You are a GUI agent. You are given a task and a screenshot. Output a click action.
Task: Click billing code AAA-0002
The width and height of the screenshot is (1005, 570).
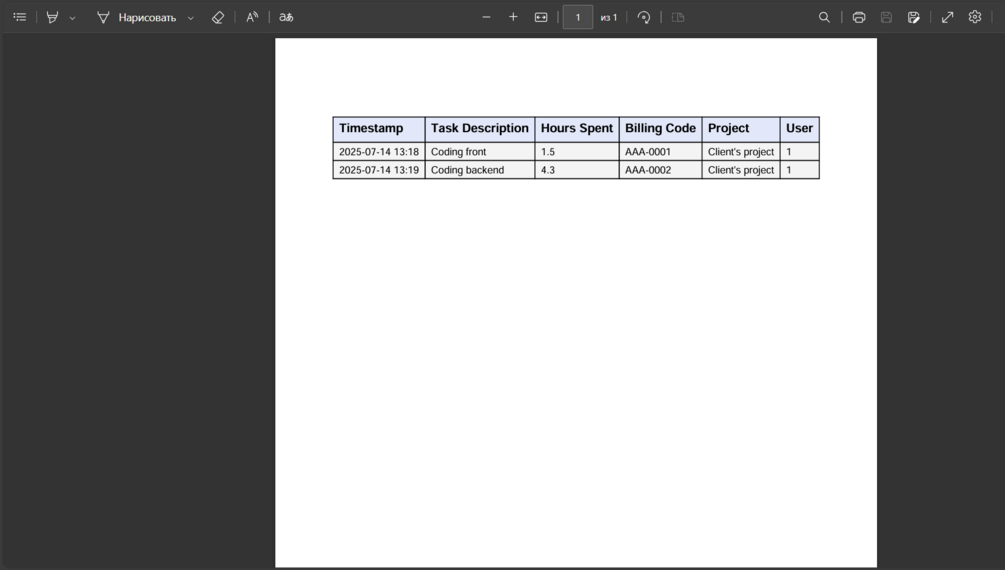(660, 170)
